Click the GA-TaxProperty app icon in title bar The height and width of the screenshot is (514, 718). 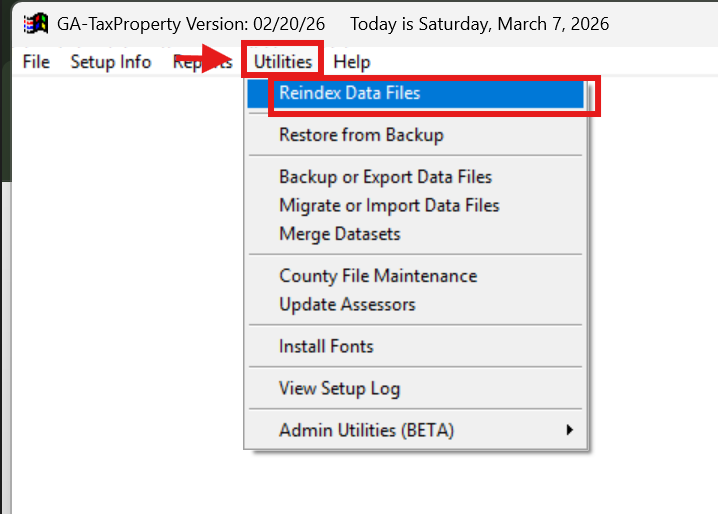click(35, 23)
